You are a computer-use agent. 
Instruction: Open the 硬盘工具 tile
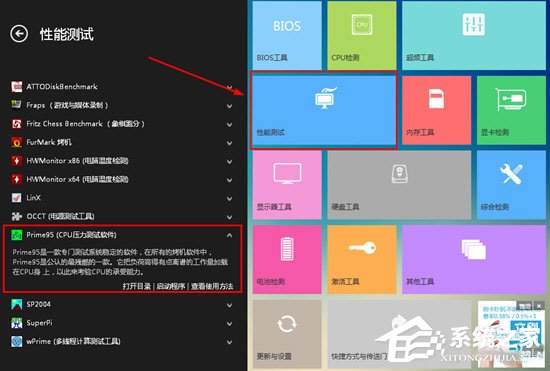(399, 185)
